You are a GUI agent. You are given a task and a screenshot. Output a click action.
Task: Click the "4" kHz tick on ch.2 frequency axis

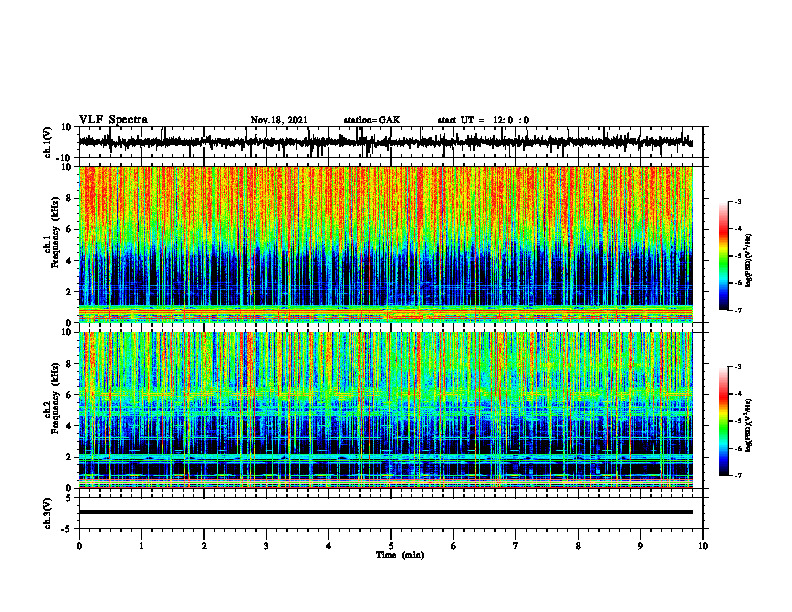[x=69, y=426]
